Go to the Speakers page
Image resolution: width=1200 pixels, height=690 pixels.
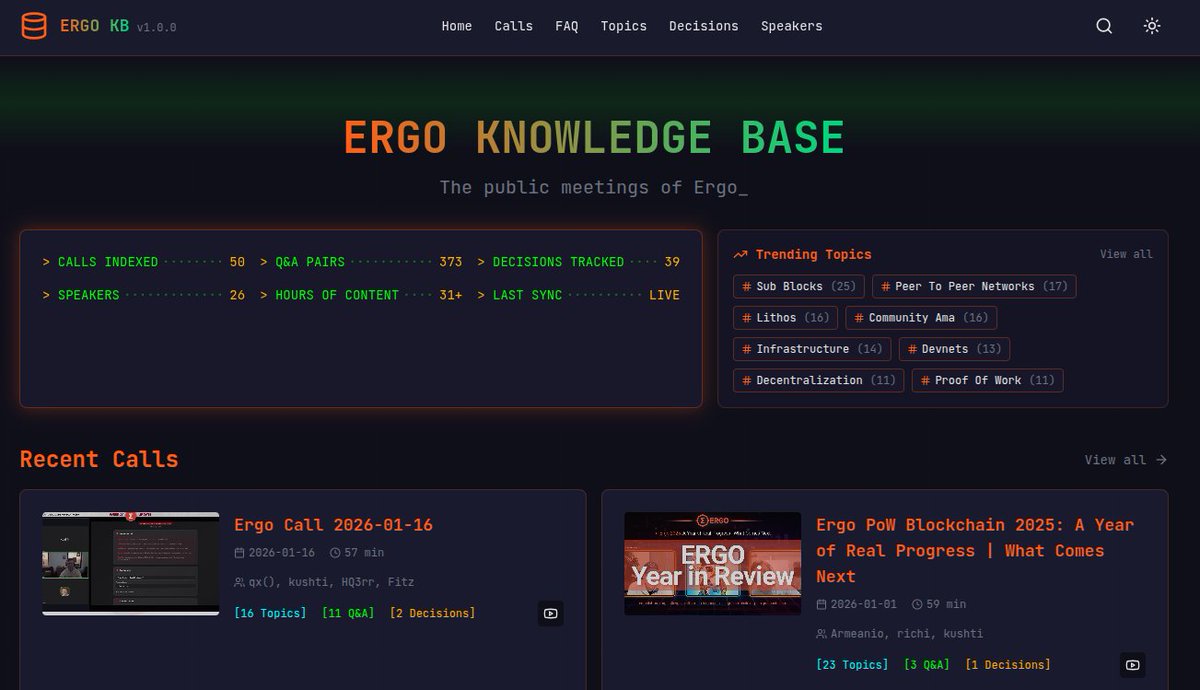[791, 26]
